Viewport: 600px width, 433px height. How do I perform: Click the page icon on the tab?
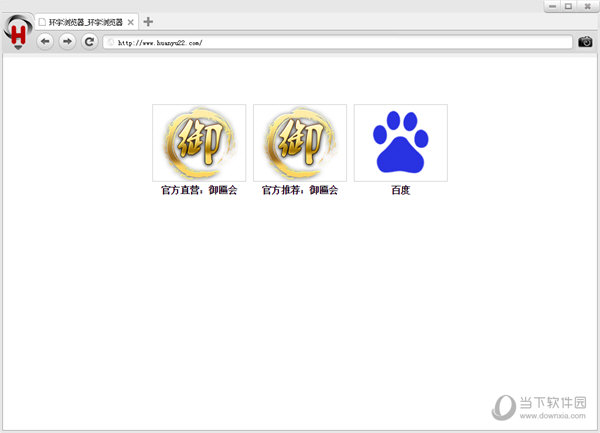(42, 22)
